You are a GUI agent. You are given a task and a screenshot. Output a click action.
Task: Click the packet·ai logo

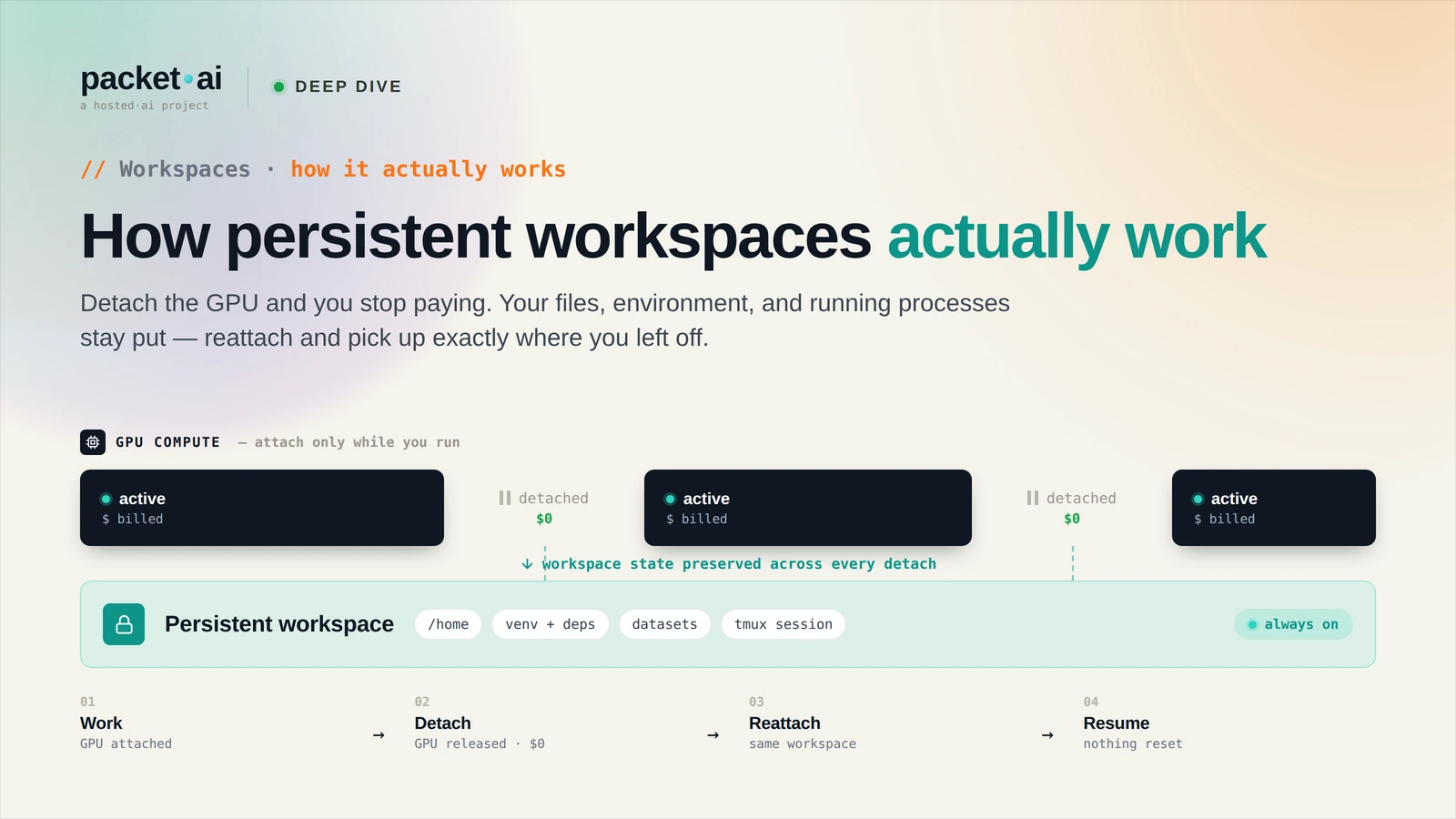(151, 78)
